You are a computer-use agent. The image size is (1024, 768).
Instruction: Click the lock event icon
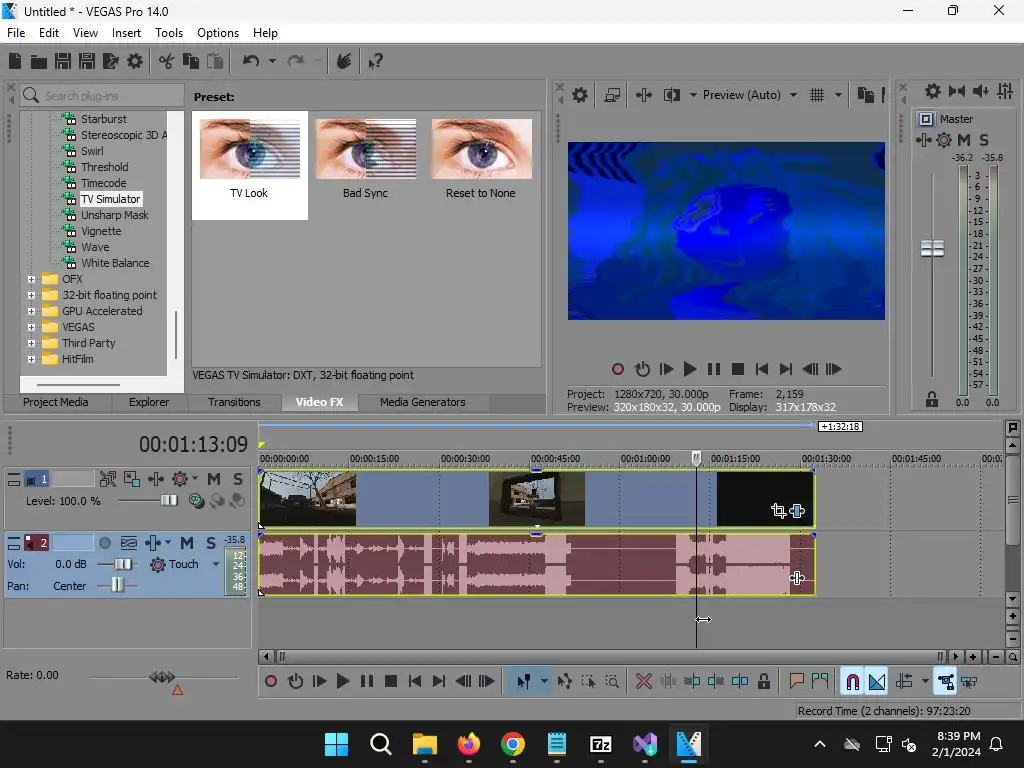pos(763,682)
